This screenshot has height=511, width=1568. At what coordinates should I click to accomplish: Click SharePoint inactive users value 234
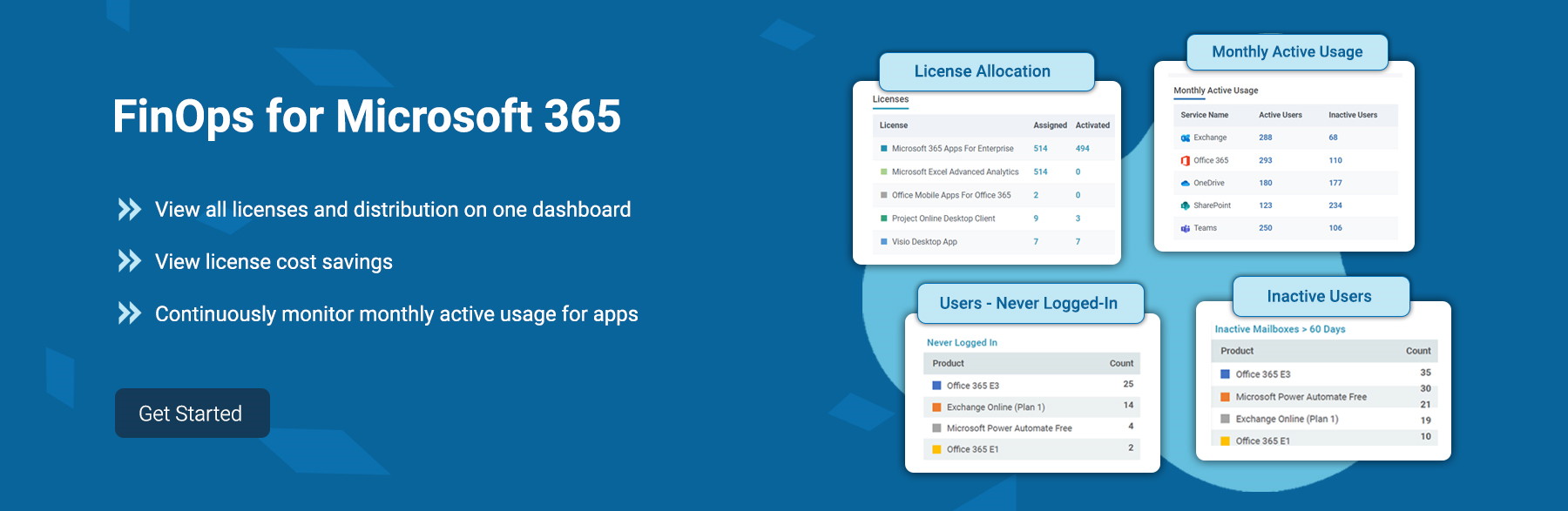[1335, 205]
